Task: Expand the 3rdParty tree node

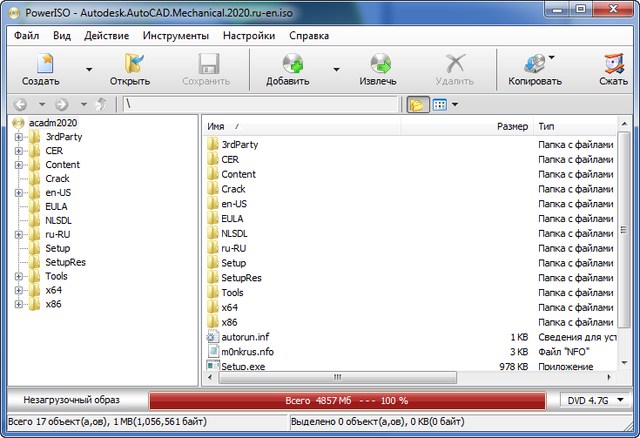Action: pos(18,137)
